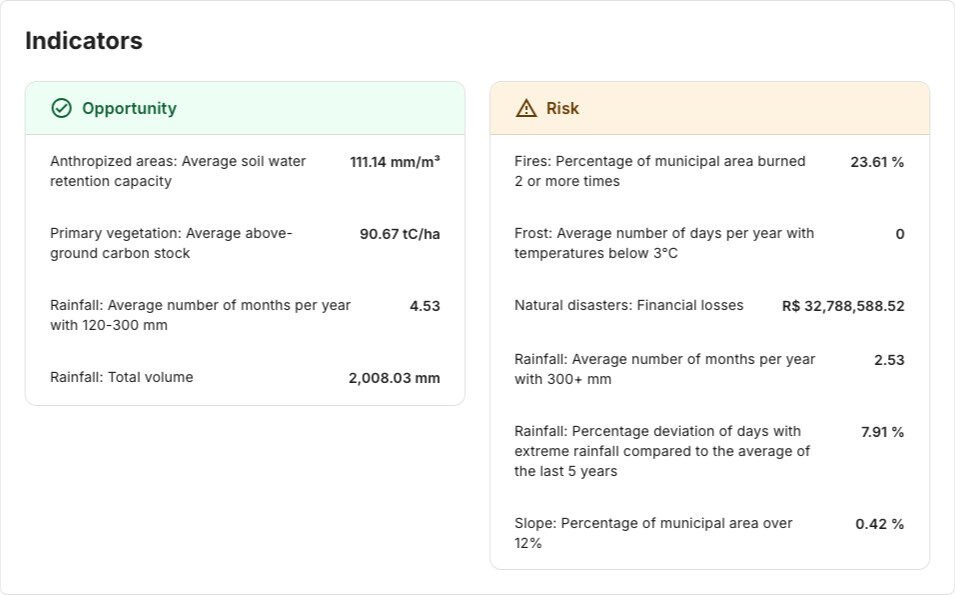Click the Rainfall: Total volume label
The width and height of the screenshot is (955, 595).
[122, 377]
